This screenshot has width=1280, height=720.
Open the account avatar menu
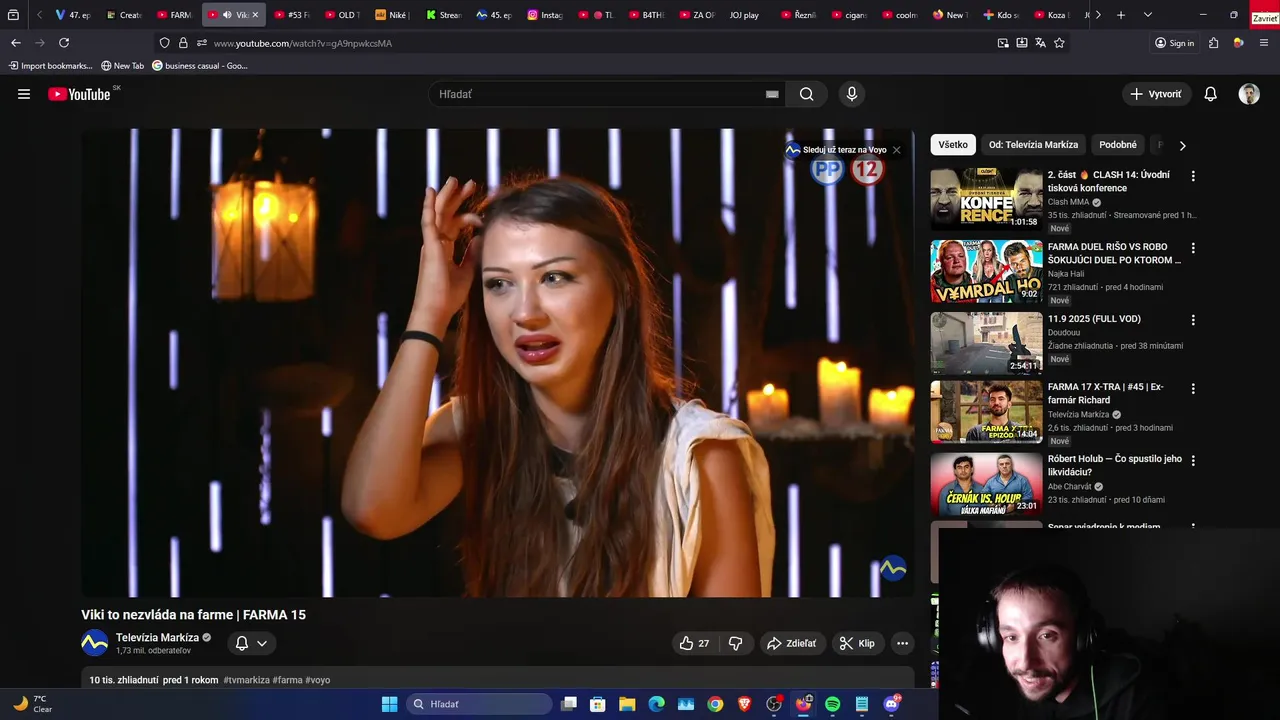pos(1249,94)
